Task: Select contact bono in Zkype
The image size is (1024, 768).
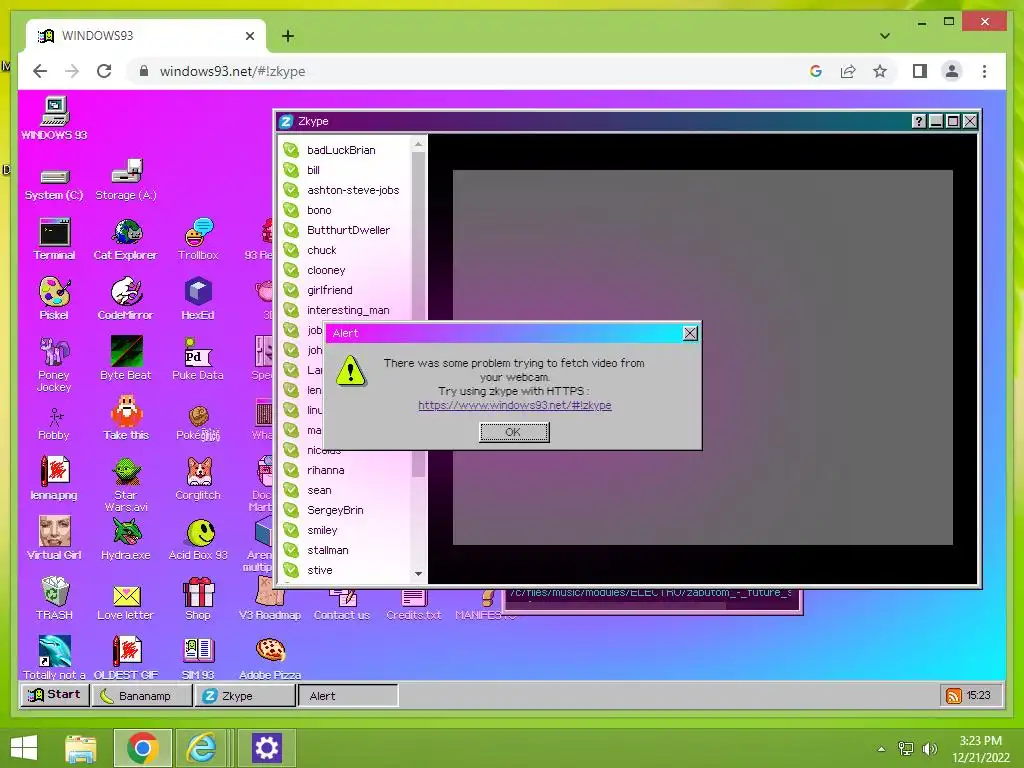Action: 345,210
